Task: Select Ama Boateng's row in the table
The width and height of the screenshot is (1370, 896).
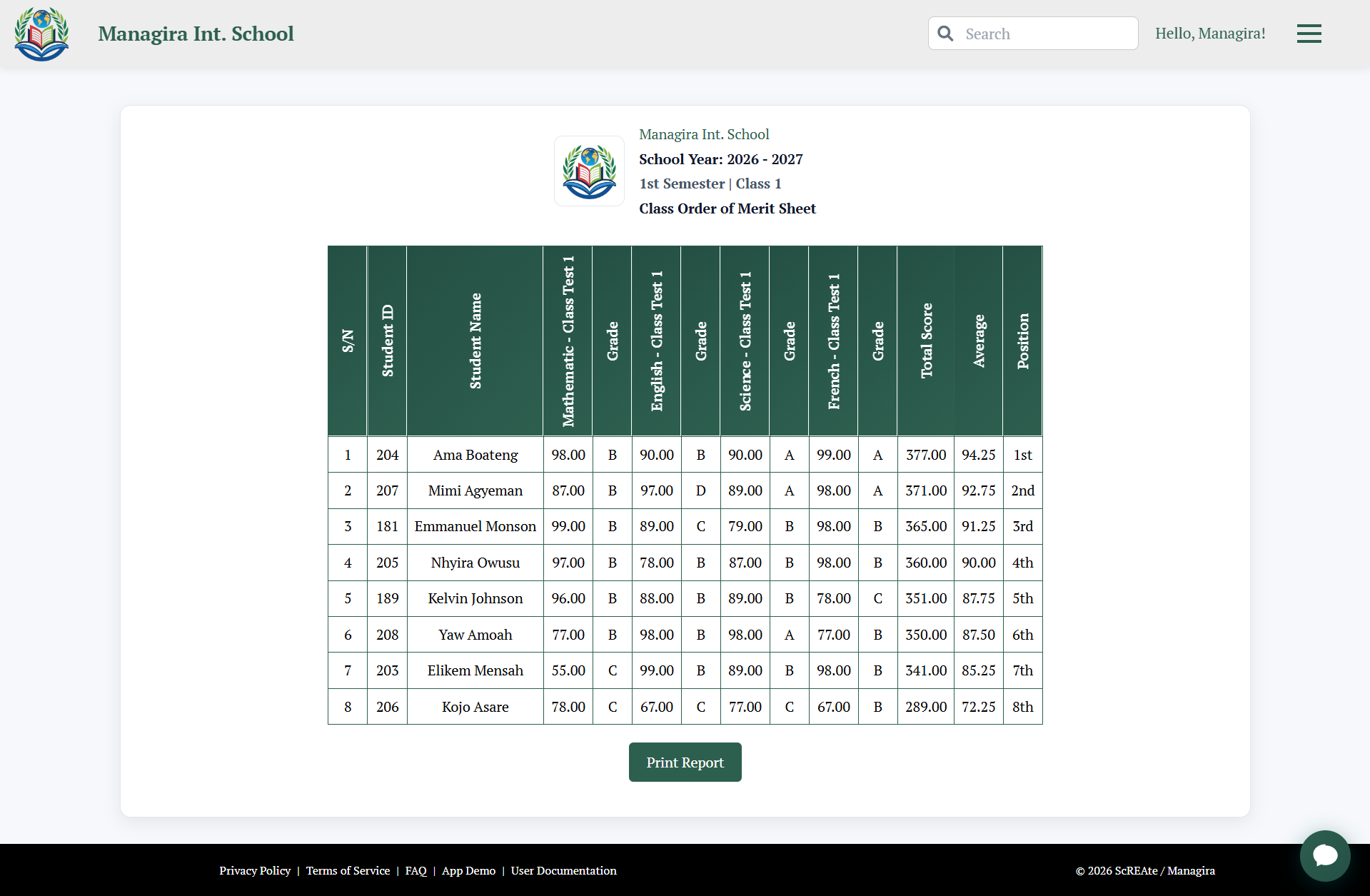Action: (475, 455)
